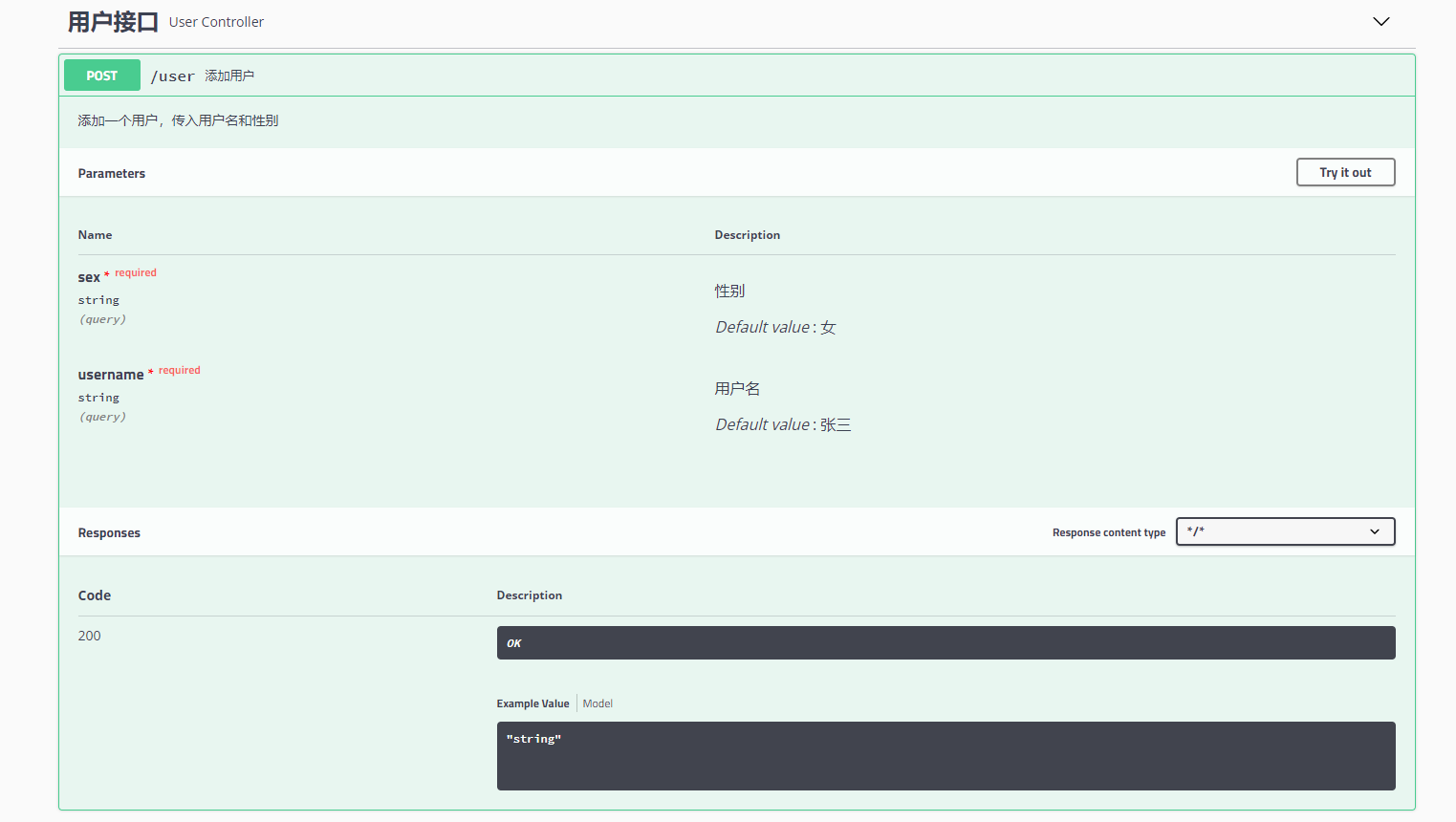
Task: Click the Responses section header
Action: pyautogui.click(x=109, y=533)
